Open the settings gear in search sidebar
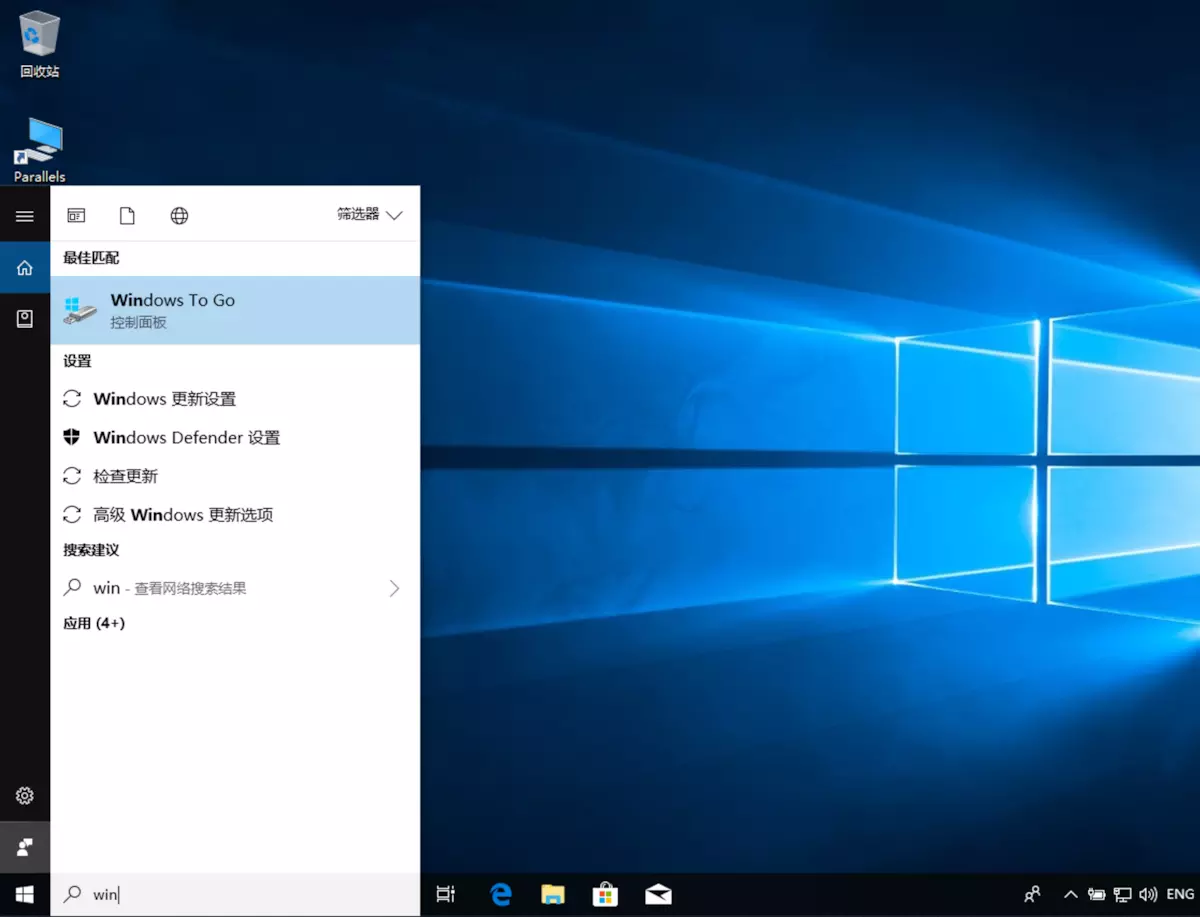This screenshot has width=1200, height=917. coord(25,796)
